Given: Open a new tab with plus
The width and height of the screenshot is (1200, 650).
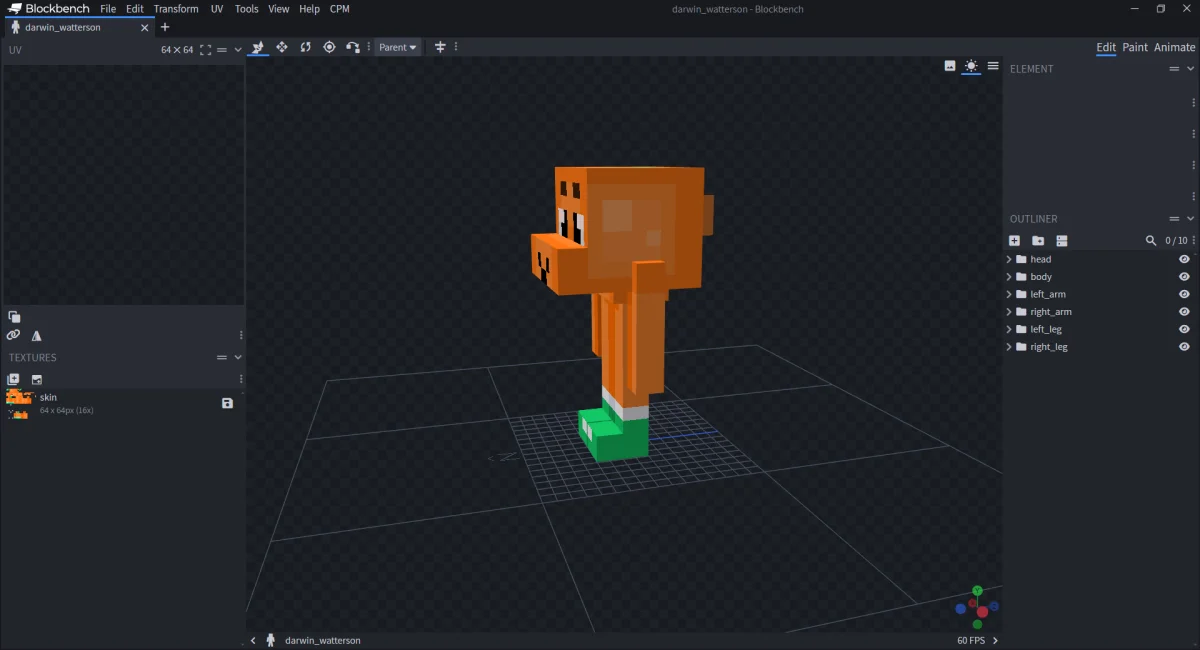Looking at the screenshot, I should pyautogui.click(x=165, y=27).
